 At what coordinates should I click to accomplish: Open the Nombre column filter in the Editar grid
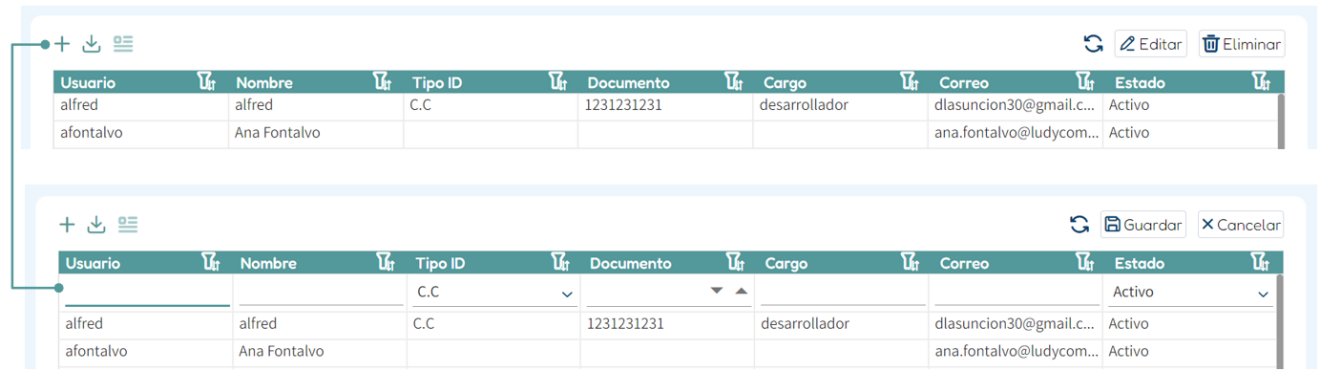click(382, 82)
